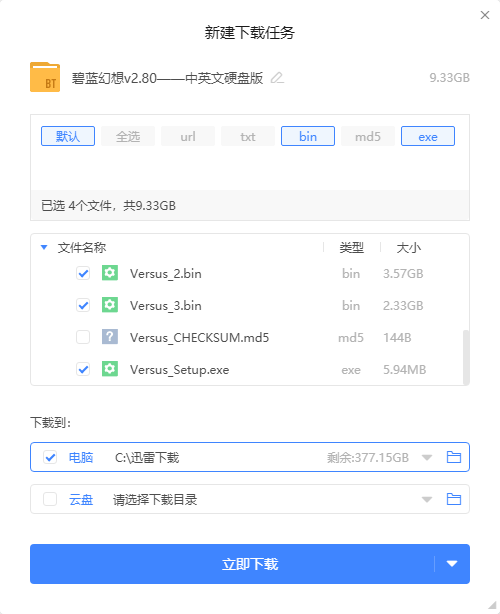The width and height of the screenshot is (500, 614).
Task: Click the Versus_2.bin file type icon
Action: [110, 273]
